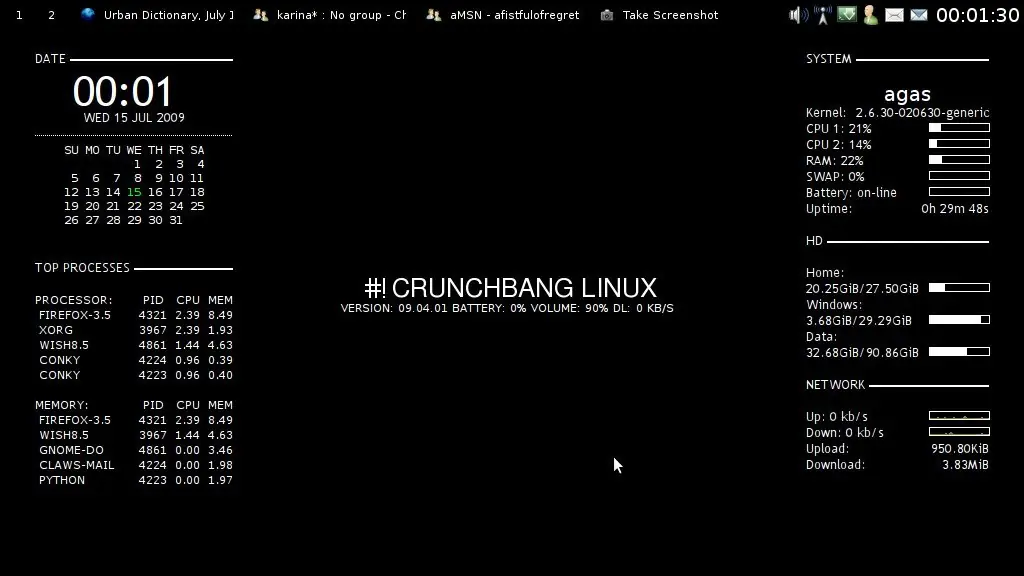Focus the karina* No group chat window
1024x576 pixels.
(x=330, y=15)
